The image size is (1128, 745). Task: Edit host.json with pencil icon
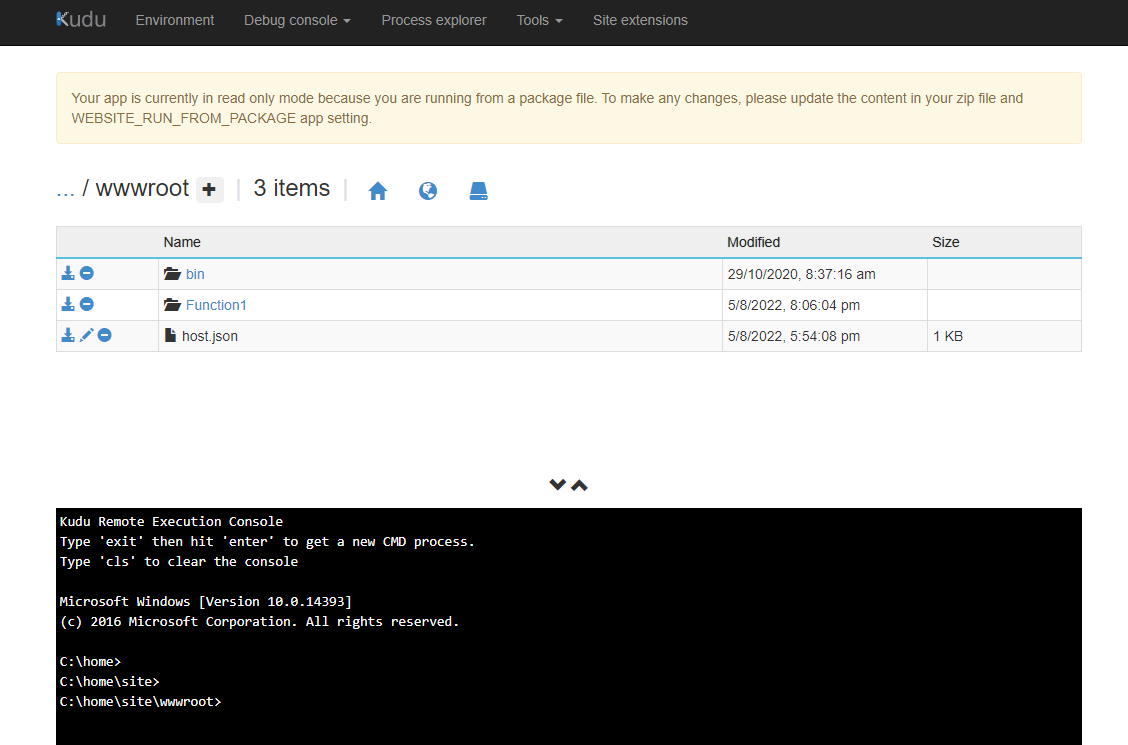pyautogui.click(x=86, y=335)
